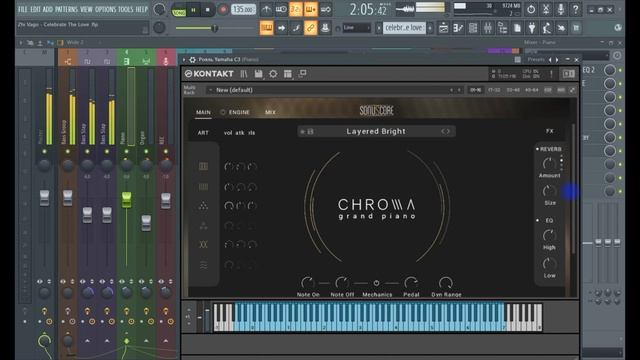
Task: Click the FX button in Chroma
Action: [x=550, y=131]
